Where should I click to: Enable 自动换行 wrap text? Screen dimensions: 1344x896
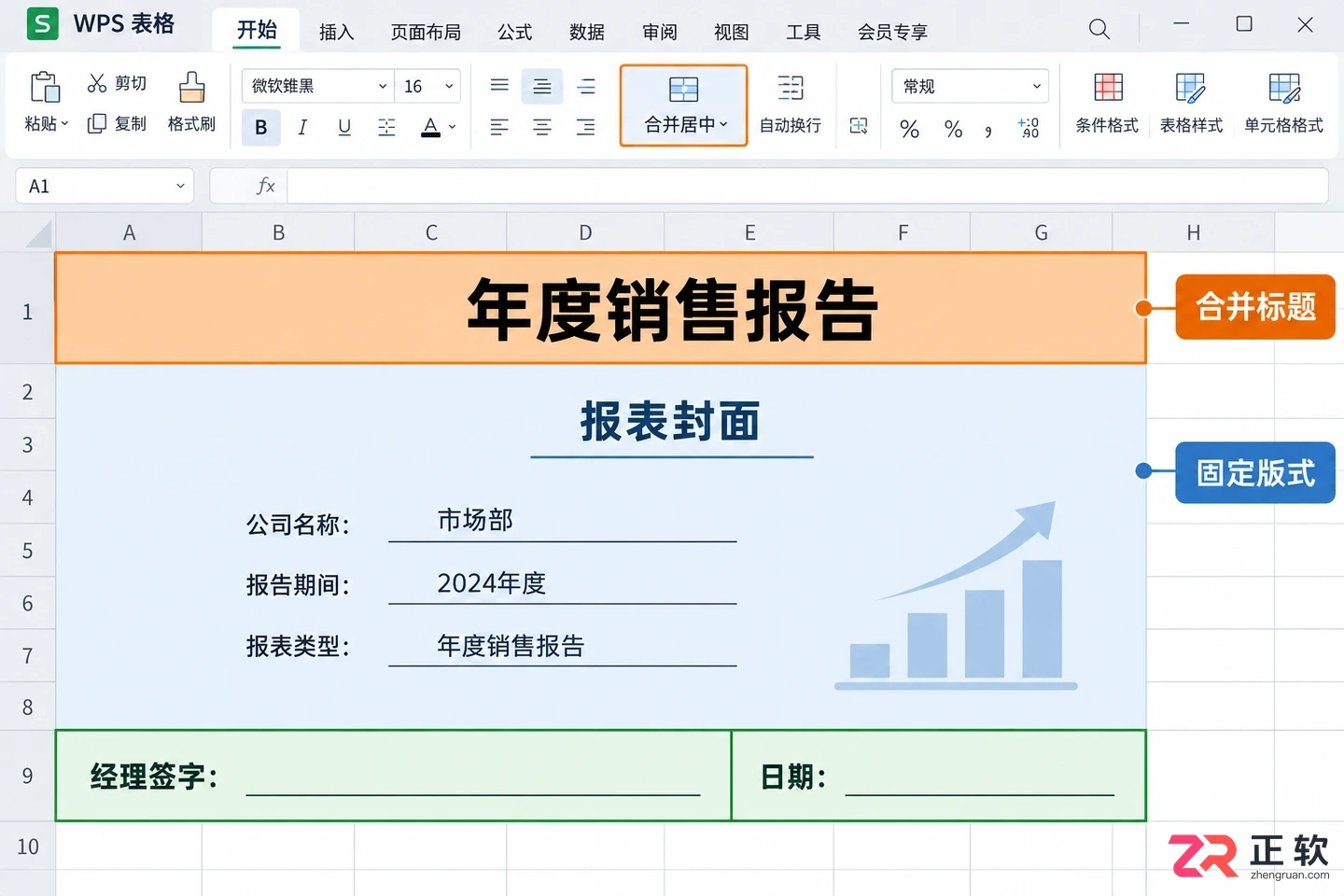pos(790,105)
